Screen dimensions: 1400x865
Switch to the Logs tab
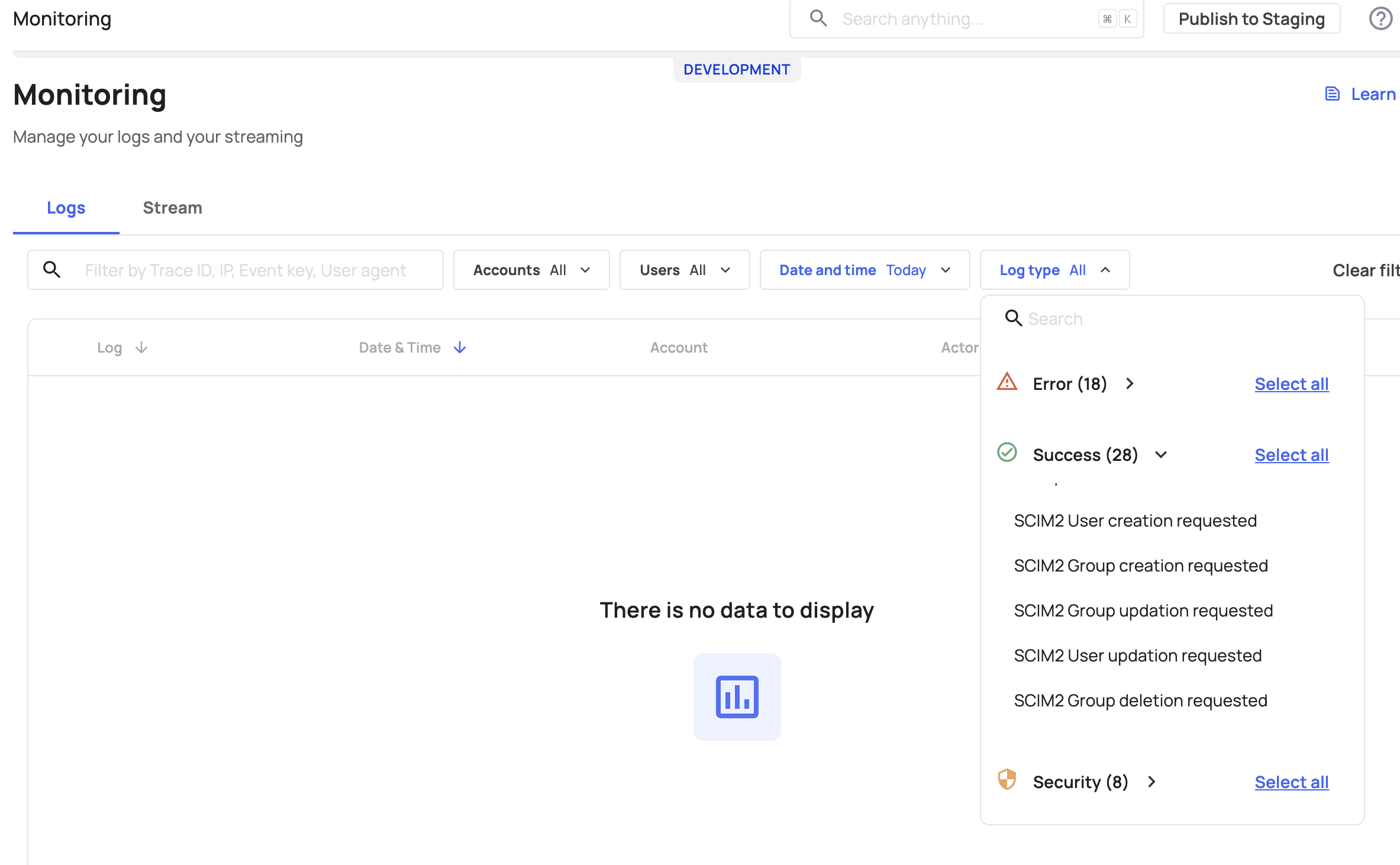pos(65,208)
